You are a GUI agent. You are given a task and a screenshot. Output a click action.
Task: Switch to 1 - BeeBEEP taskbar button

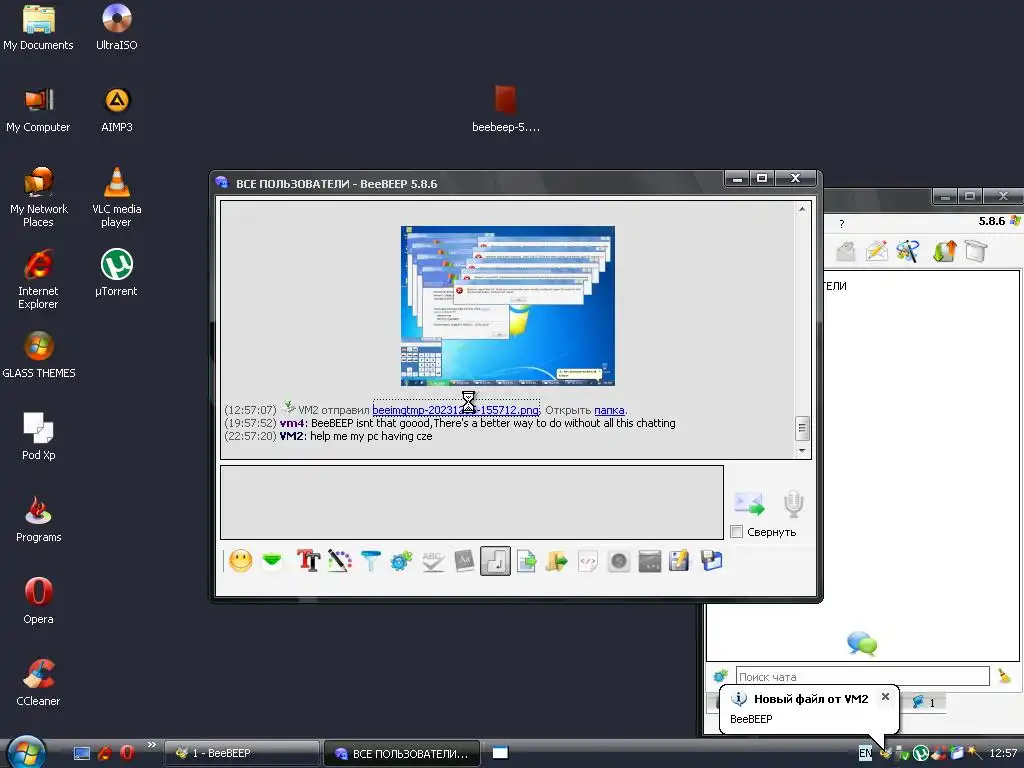[242, 753]
